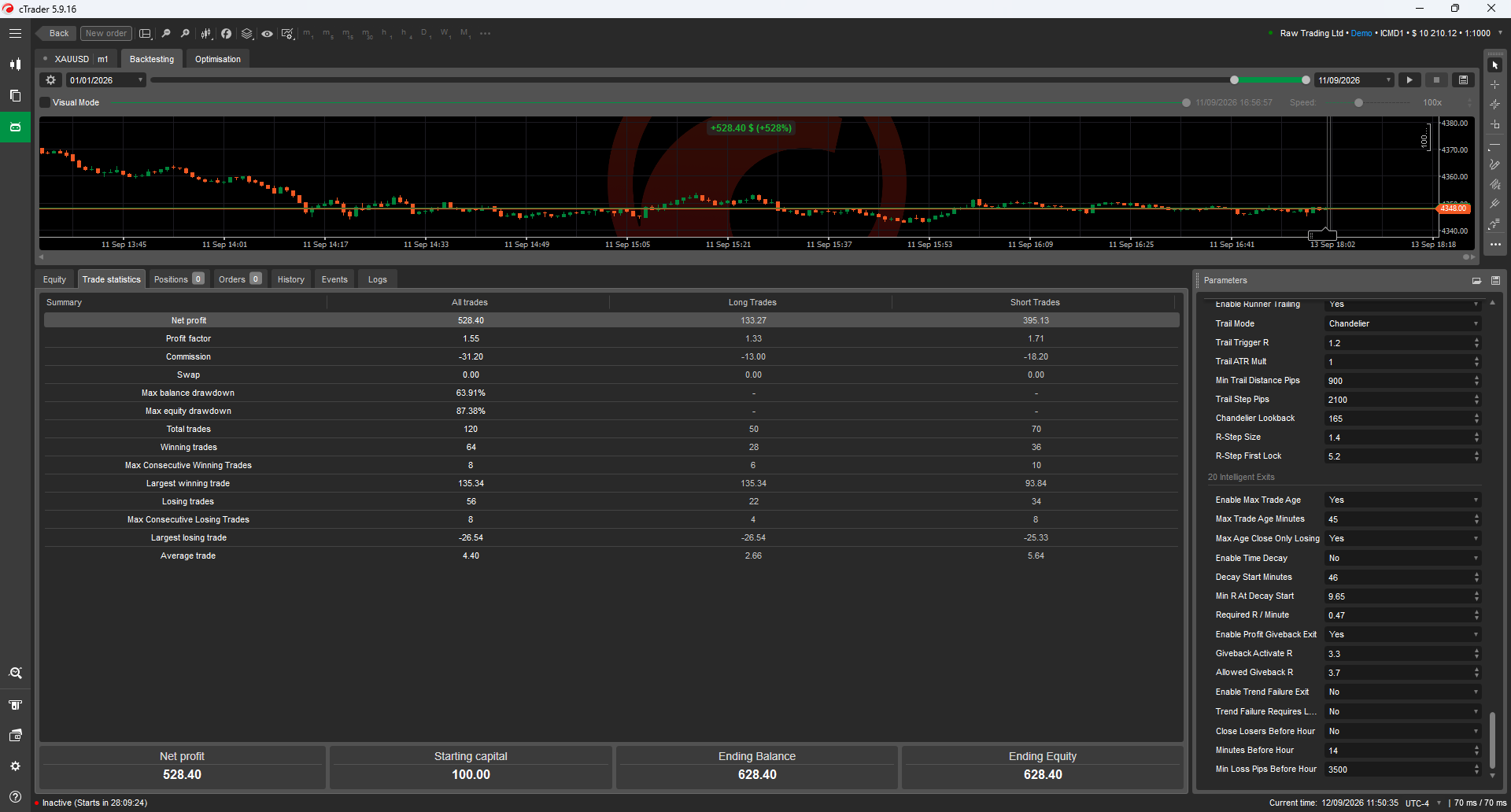Screen dimensions: 1511x812
Task: Click the zoom in magnifier icon
Action: (185, 33)
